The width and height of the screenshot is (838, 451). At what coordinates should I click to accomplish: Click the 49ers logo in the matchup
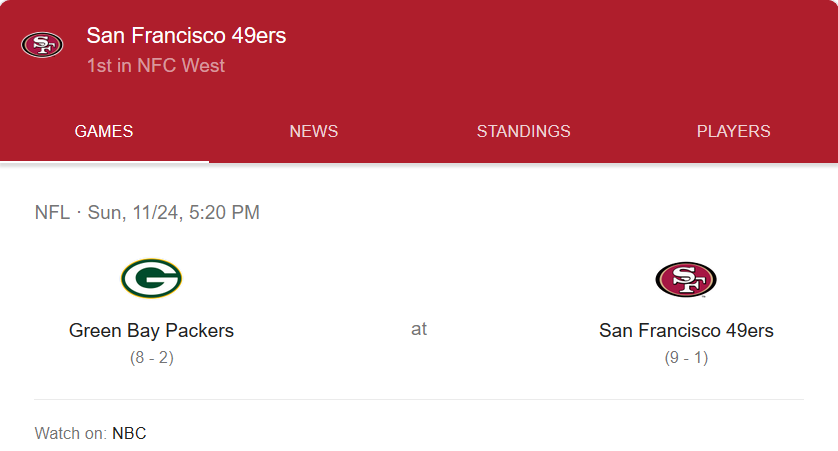point(686,279)
